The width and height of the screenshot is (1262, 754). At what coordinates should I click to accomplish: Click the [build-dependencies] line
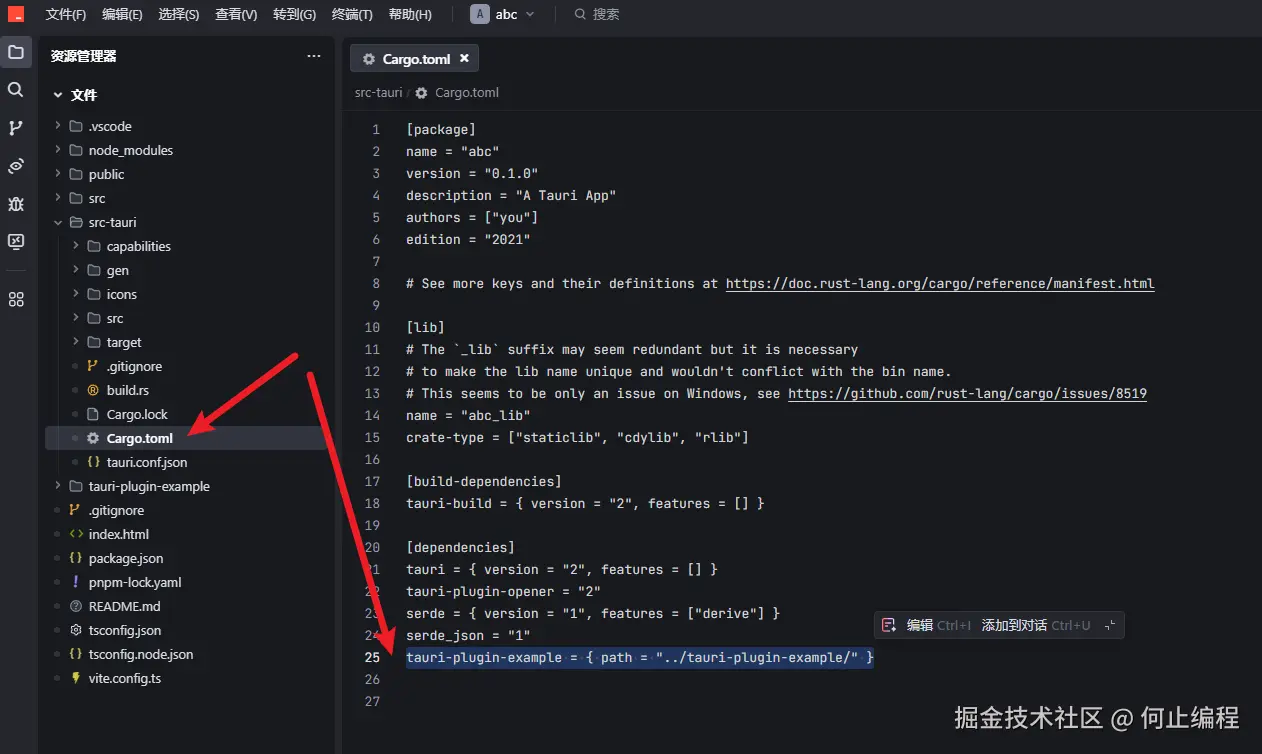point(484,481)
